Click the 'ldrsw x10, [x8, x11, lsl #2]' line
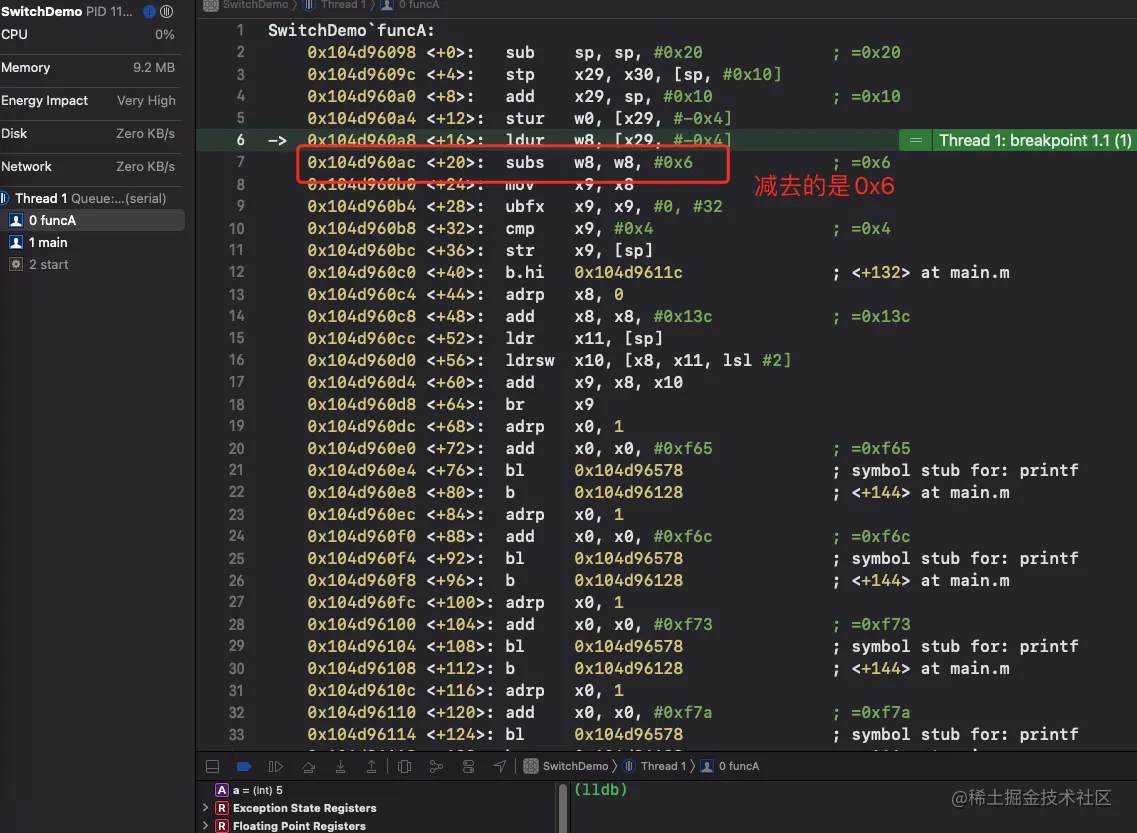 (549, 360)
